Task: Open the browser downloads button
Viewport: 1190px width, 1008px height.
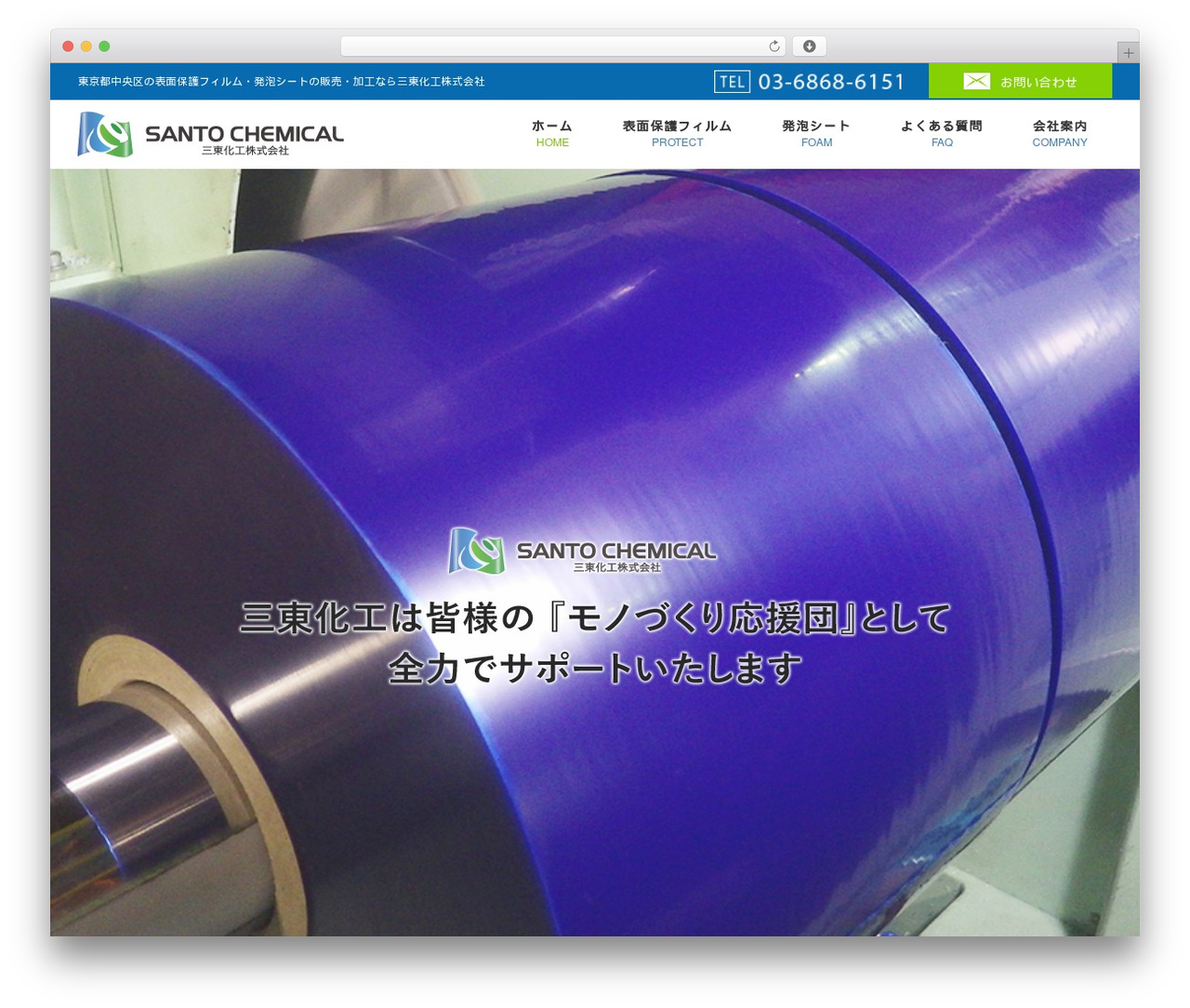Action: coord(809,46)
